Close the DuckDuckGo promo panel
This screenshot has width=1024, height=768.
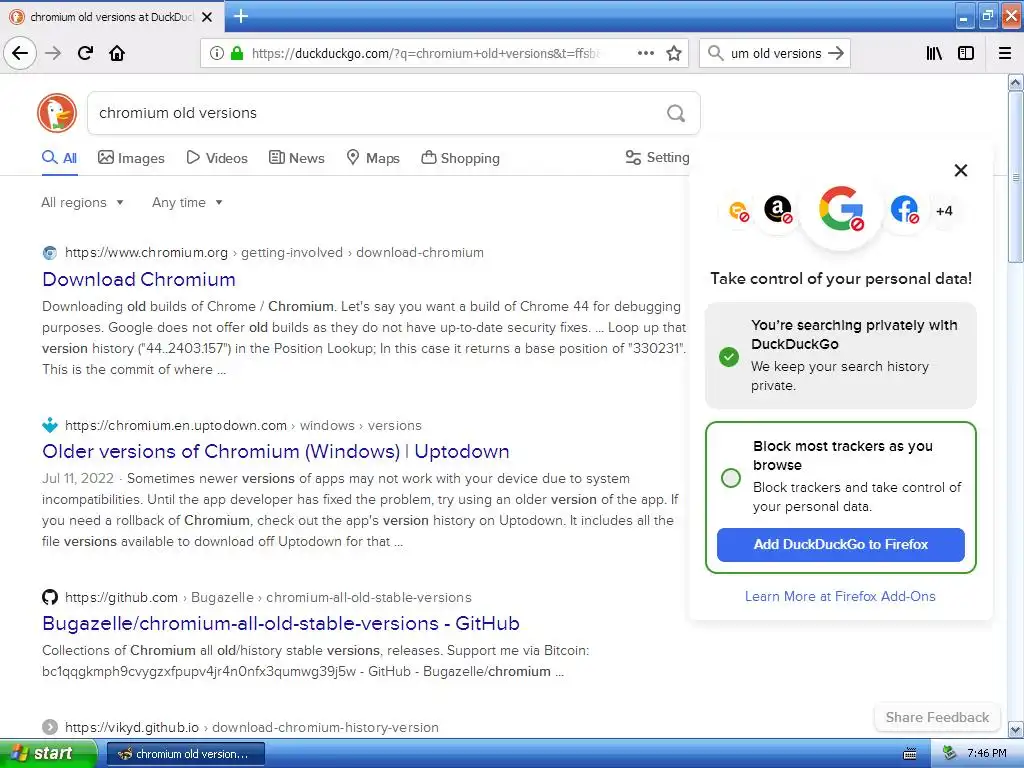pyautogui.click(x=961, y=170)
